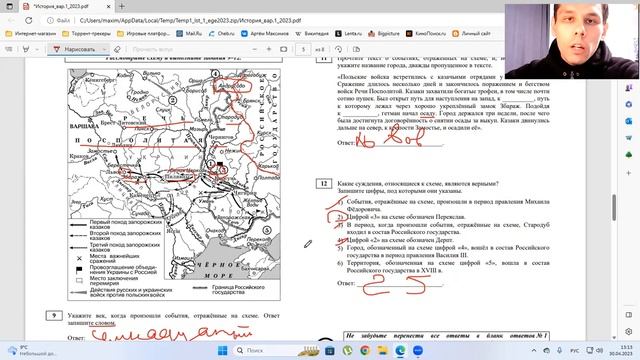Start the read aloud feature
The image size is (640, 360).
[152, 49]
